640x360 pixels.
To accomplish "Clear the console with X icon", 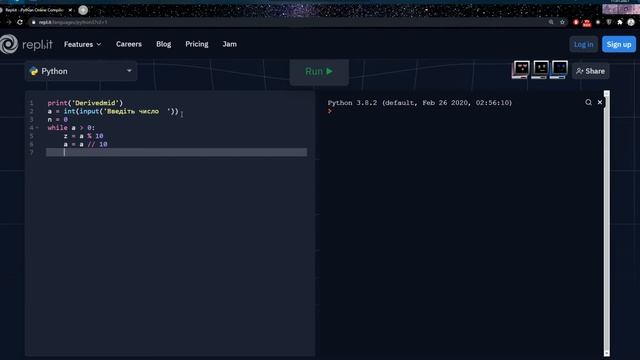I will tap(600, 102).
